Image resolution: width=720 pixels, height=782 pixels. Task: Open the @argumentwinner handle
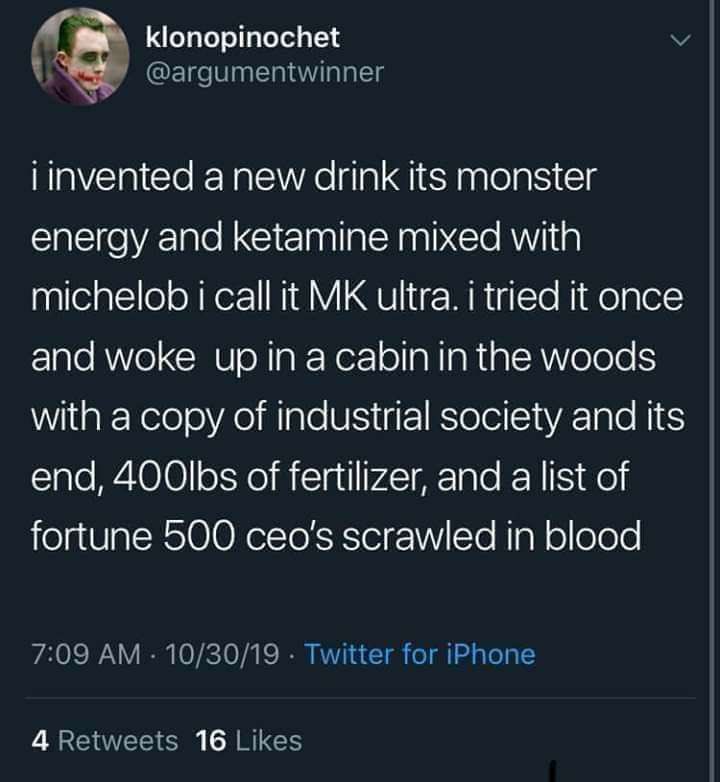point(264,72)
